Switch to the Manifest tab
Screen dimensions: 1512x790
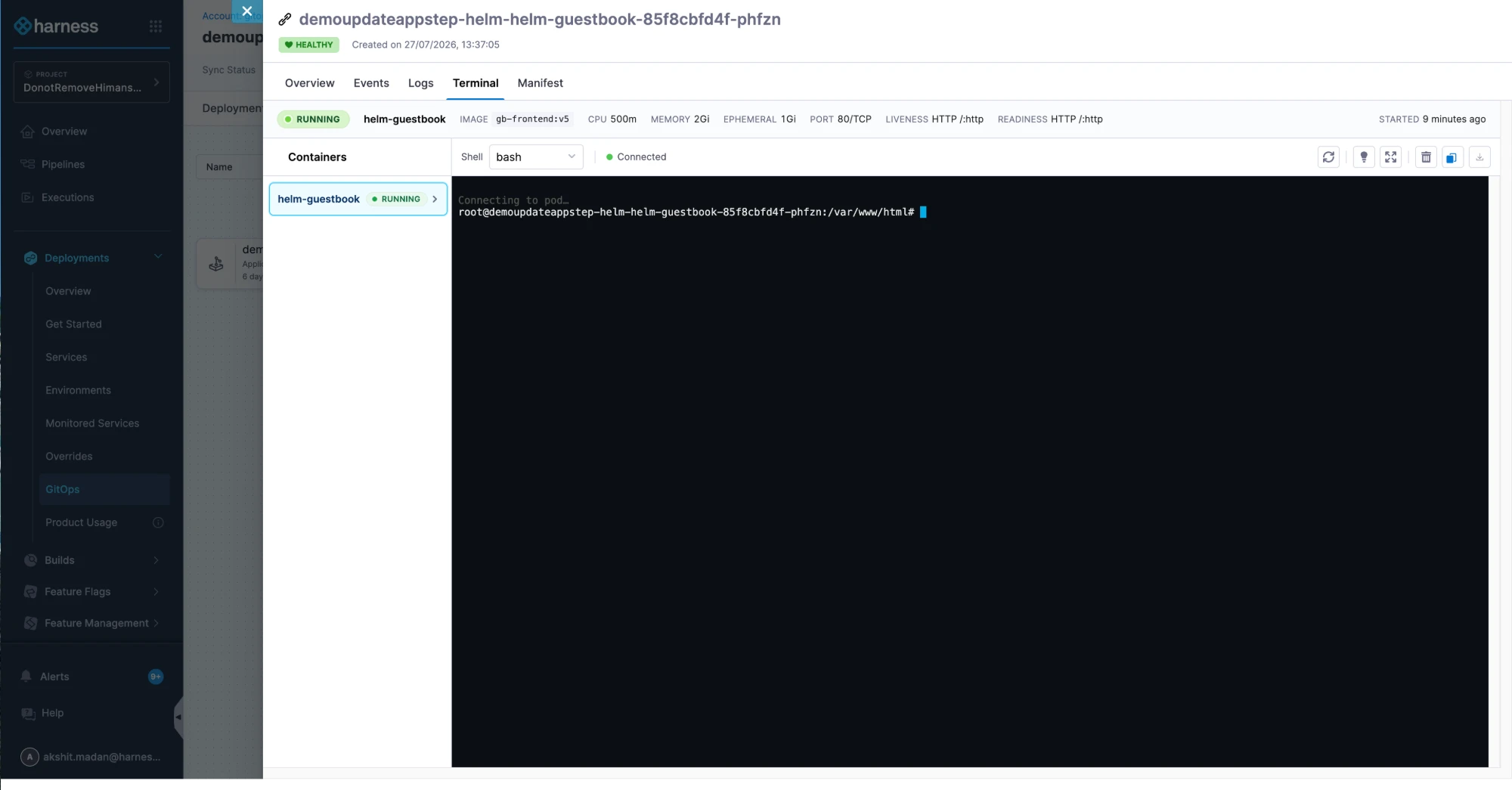pos(541,83)
